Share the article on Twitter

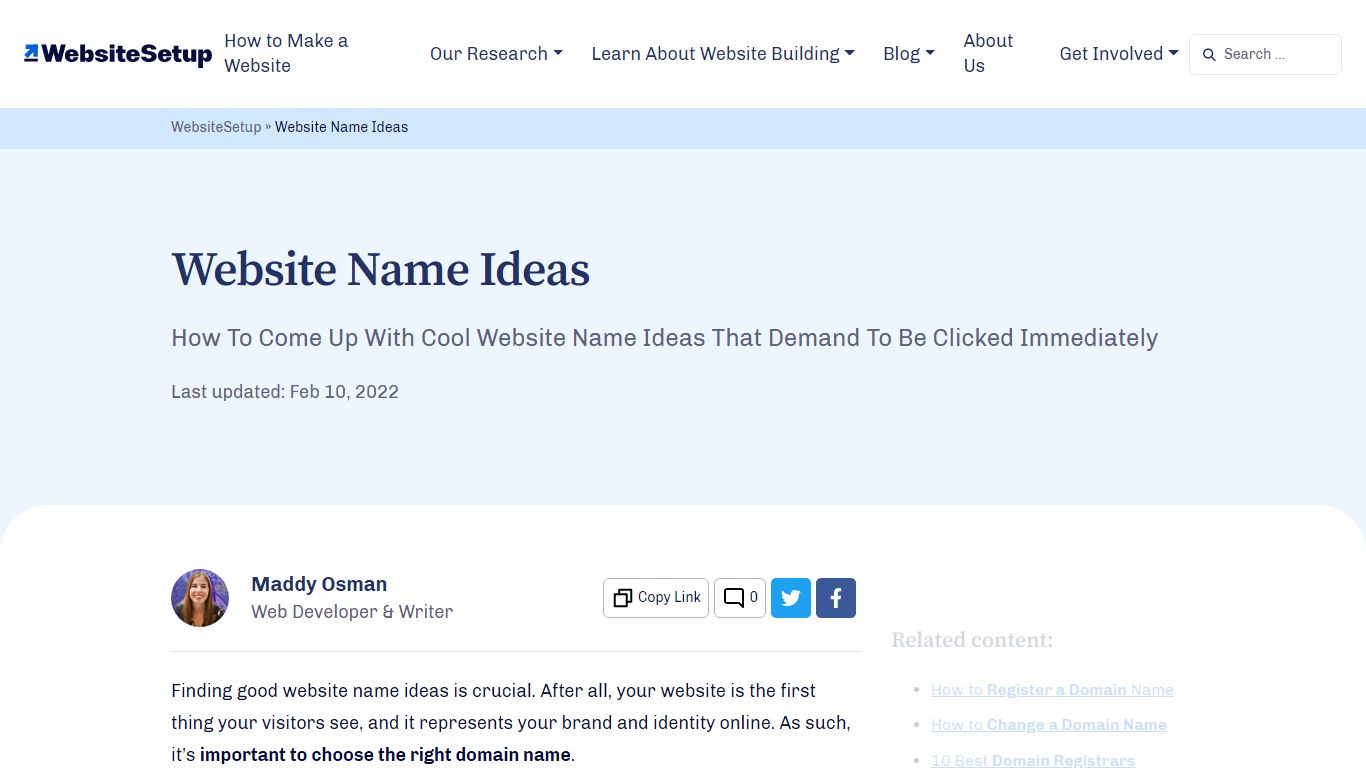click(790, 597)
